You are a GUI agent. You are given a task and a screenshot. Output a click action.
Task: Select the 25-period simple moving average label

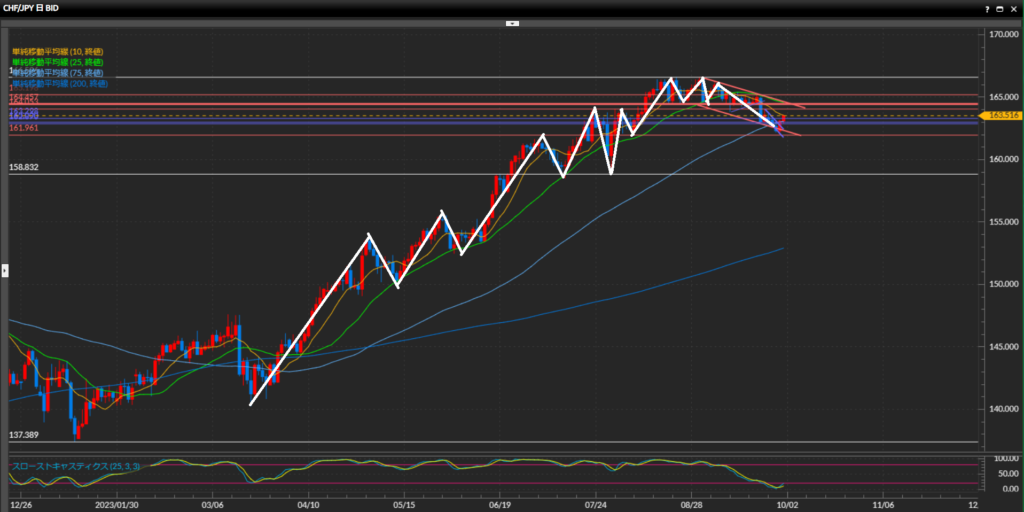56,62
